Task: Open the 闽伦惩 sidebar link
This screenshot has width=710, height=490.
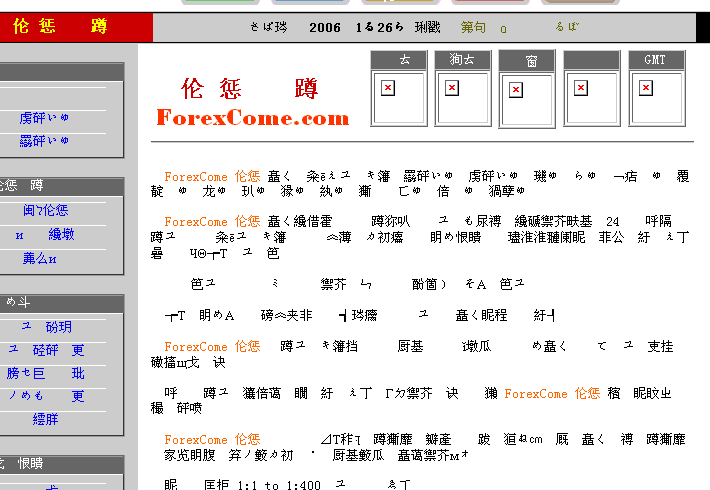Action: (x=46, y=210)
